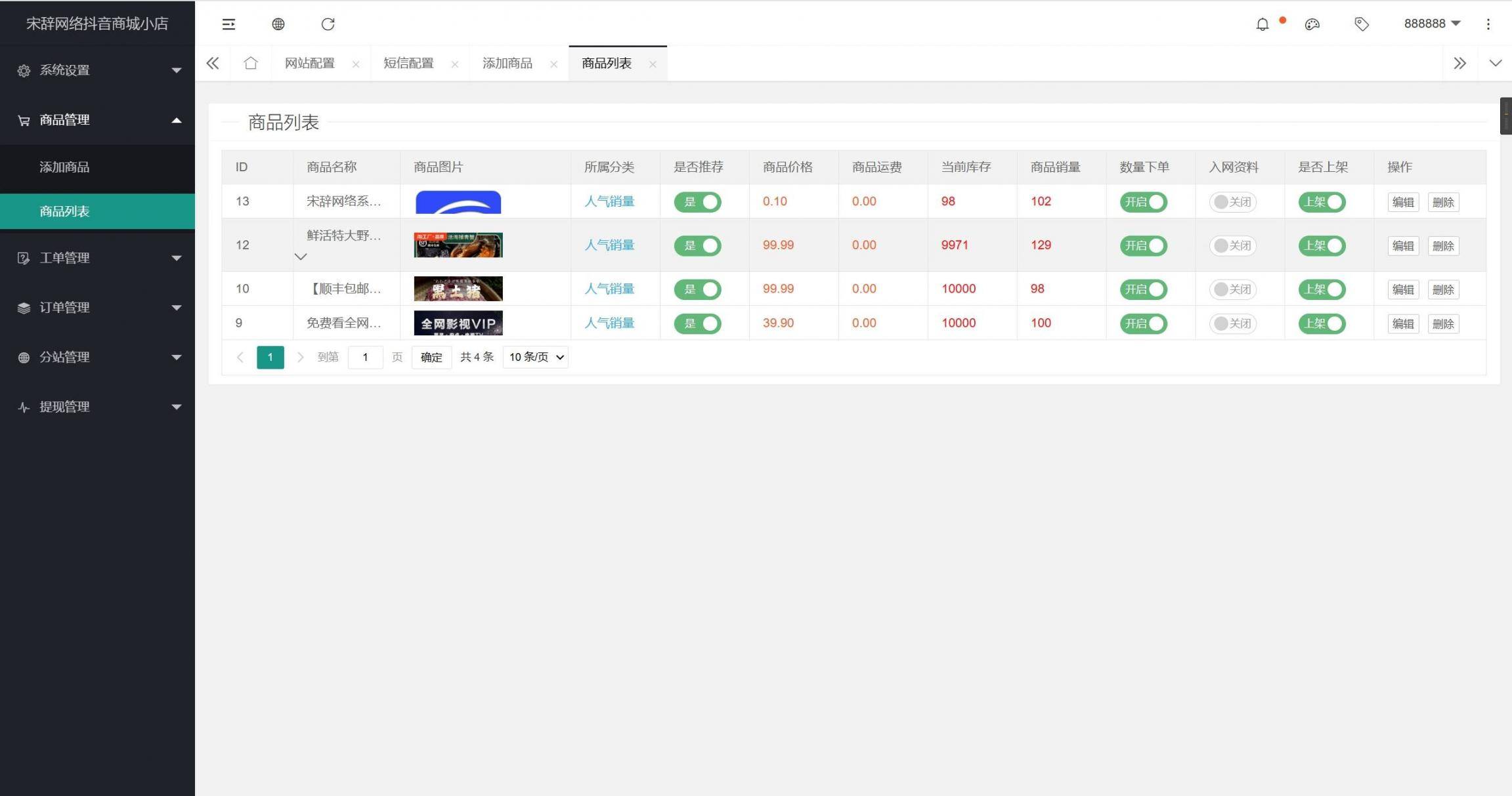The width and height of the screenshot is (1512, 796).
Task: Click the 人气销量 category link for ID 9
Action: (609, 323)
